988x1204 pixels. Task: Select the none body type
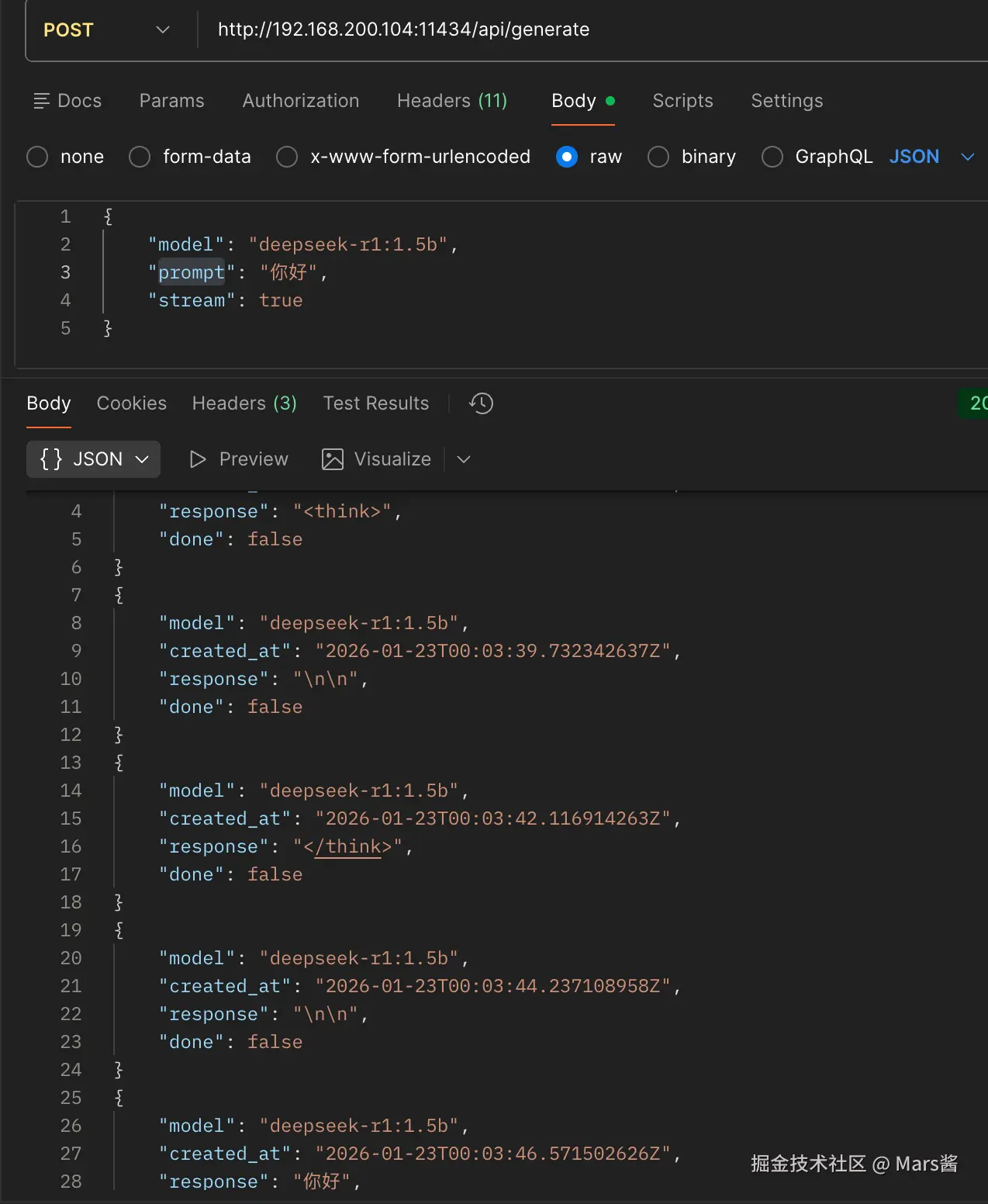[37, 157]
